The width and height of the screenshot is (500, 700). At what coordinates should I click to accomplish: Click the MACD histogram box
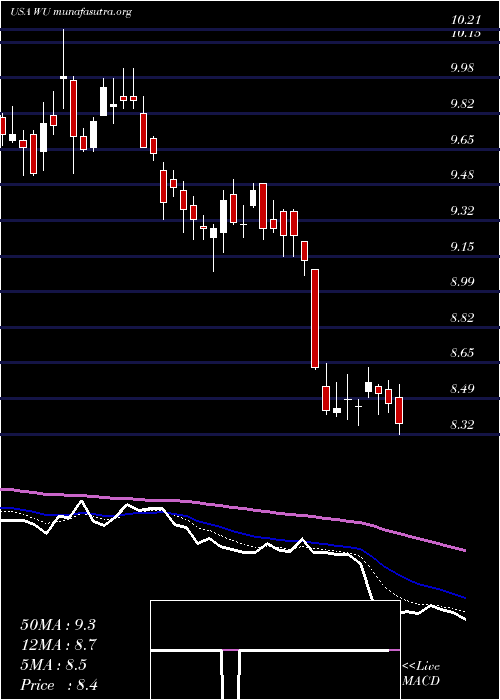pyautogui.click(x=275, y=650)
